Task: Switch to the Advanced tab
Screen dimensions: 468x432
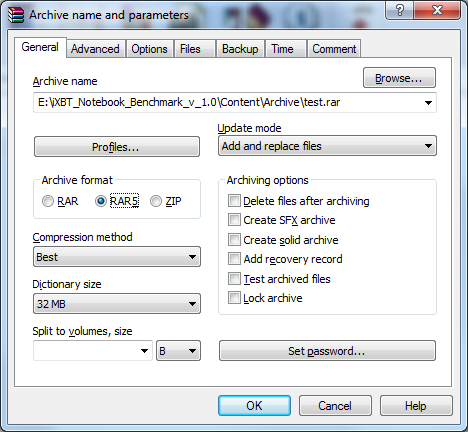Action: pos(95,49)
